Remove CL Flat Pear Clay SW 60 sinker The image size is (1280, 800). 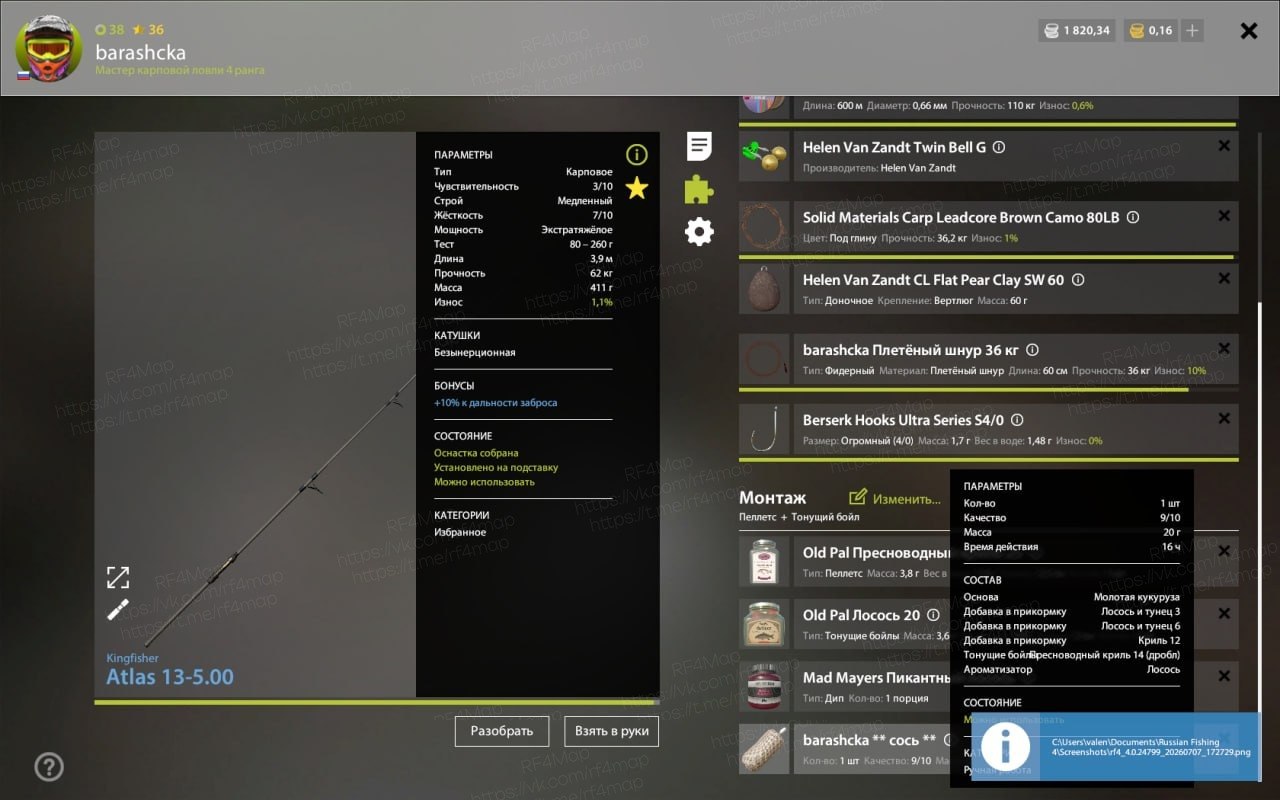coord(1224,279)
